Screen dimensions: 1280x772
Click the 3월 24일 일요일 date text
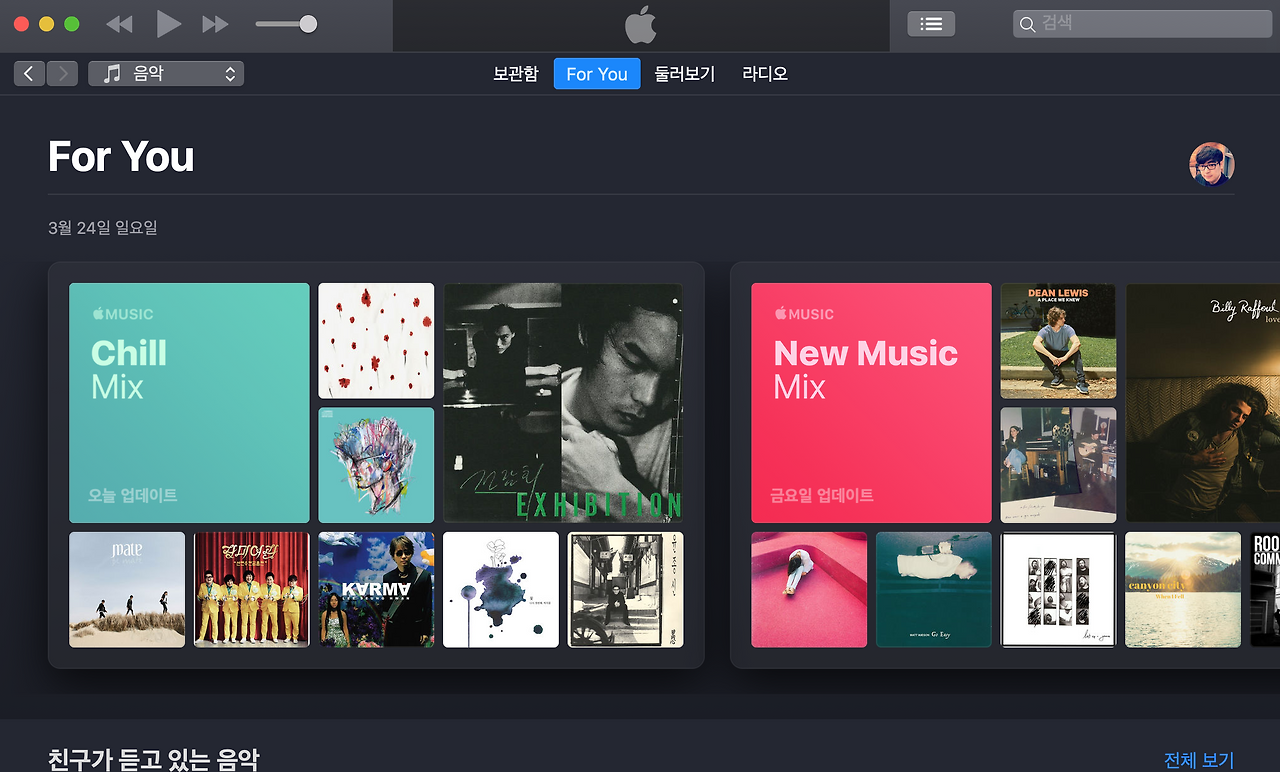103,228
